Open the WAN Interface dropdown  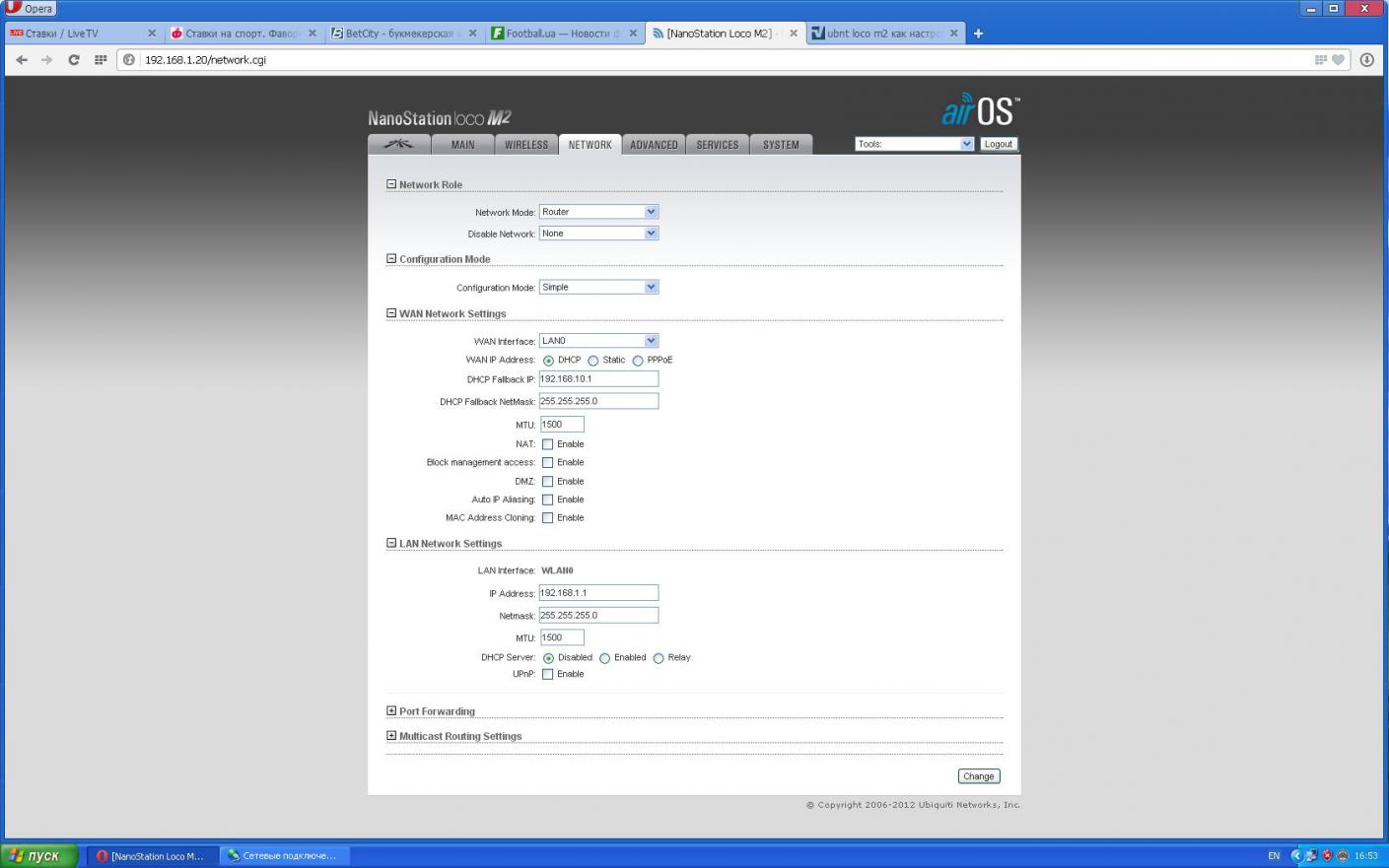click(598, 341)
